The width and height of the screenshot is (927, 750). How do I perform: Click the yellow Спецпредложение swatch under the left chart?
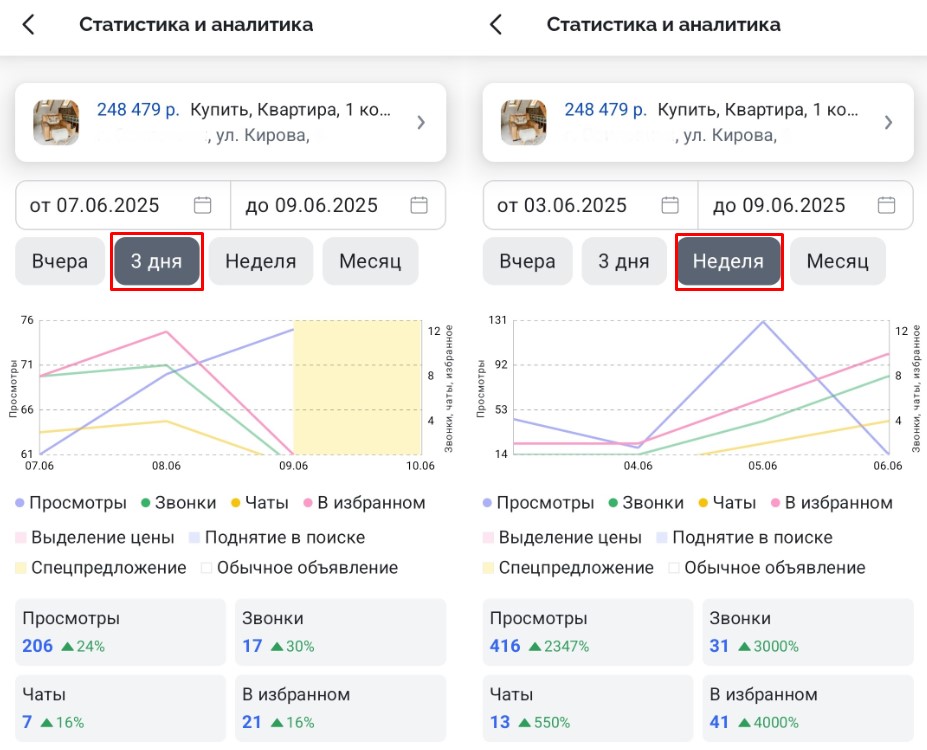tap(22, 568)
